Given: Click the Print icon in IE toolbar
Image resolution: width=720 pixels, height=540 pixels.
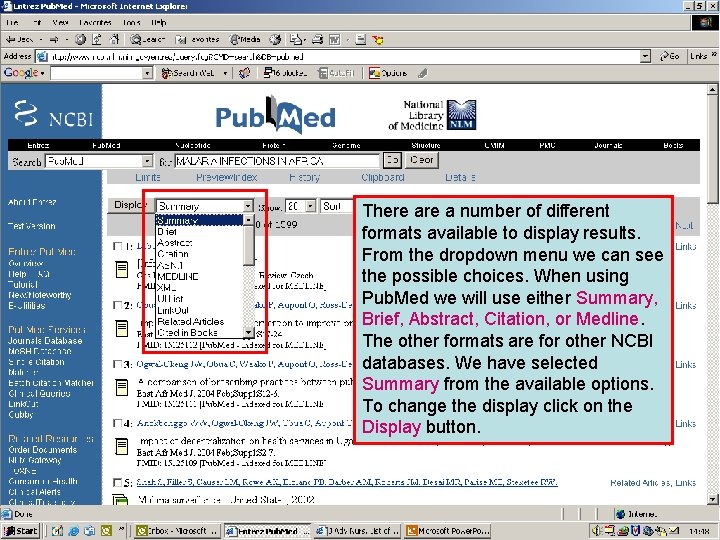Looking at the screenshot, I should point(317,40).
